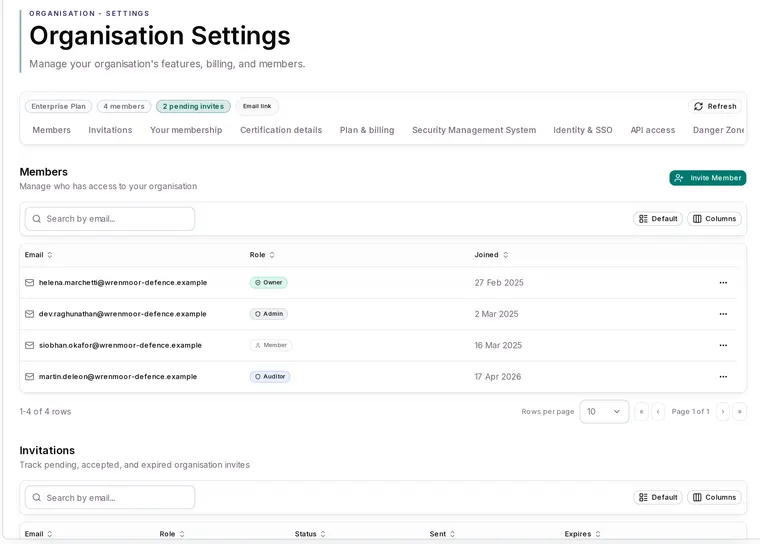Click the Enterprise Plan badge
This screenshot has height=544, width=760.
59,106
